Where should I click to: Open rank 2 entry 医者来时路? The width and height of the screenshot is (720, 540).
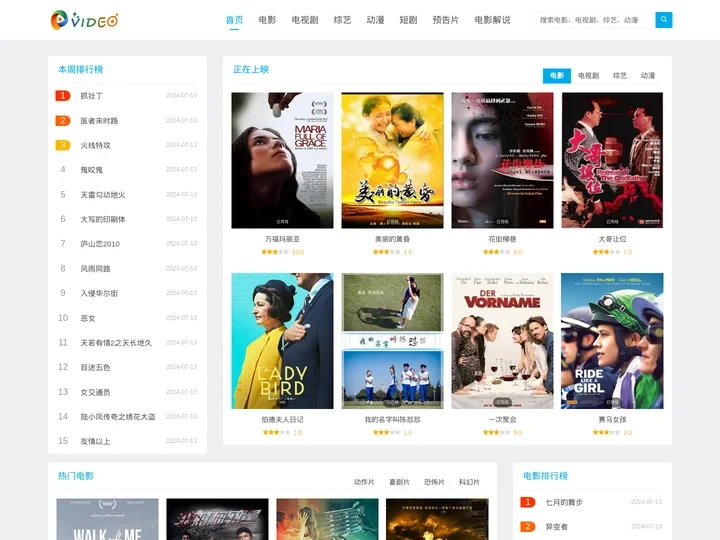99,121
